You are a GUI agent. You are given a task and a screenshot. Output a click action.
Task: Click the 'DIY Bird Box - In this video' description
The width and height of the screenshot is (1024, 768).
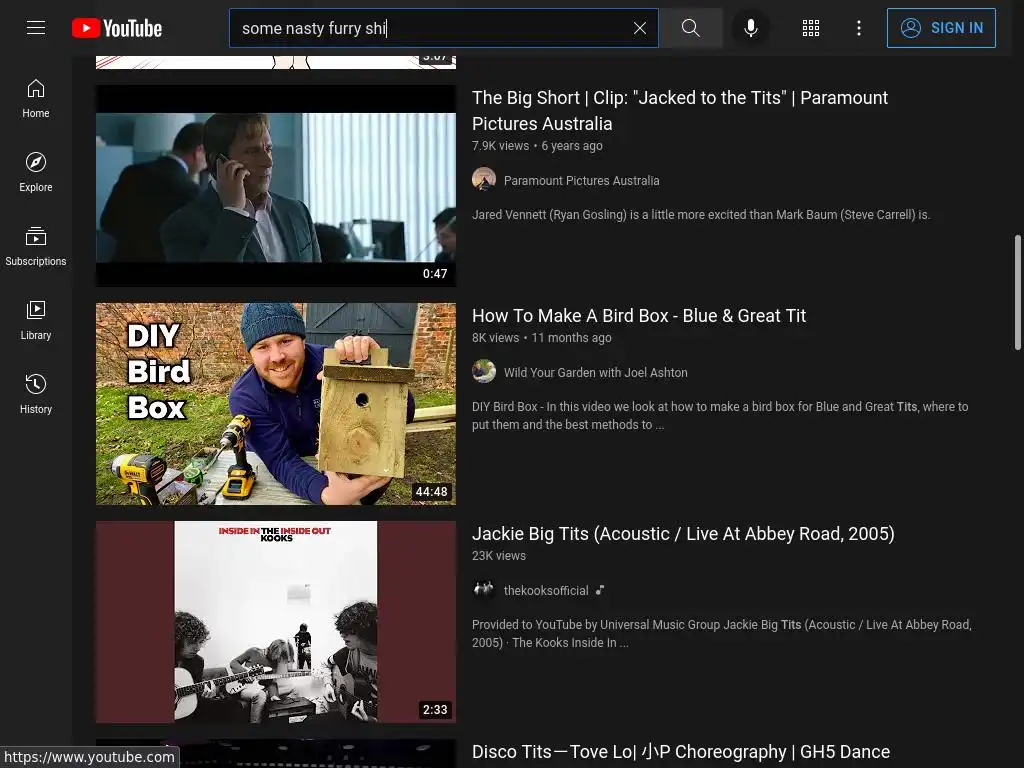pyautogui.click(x=720, y=416)
